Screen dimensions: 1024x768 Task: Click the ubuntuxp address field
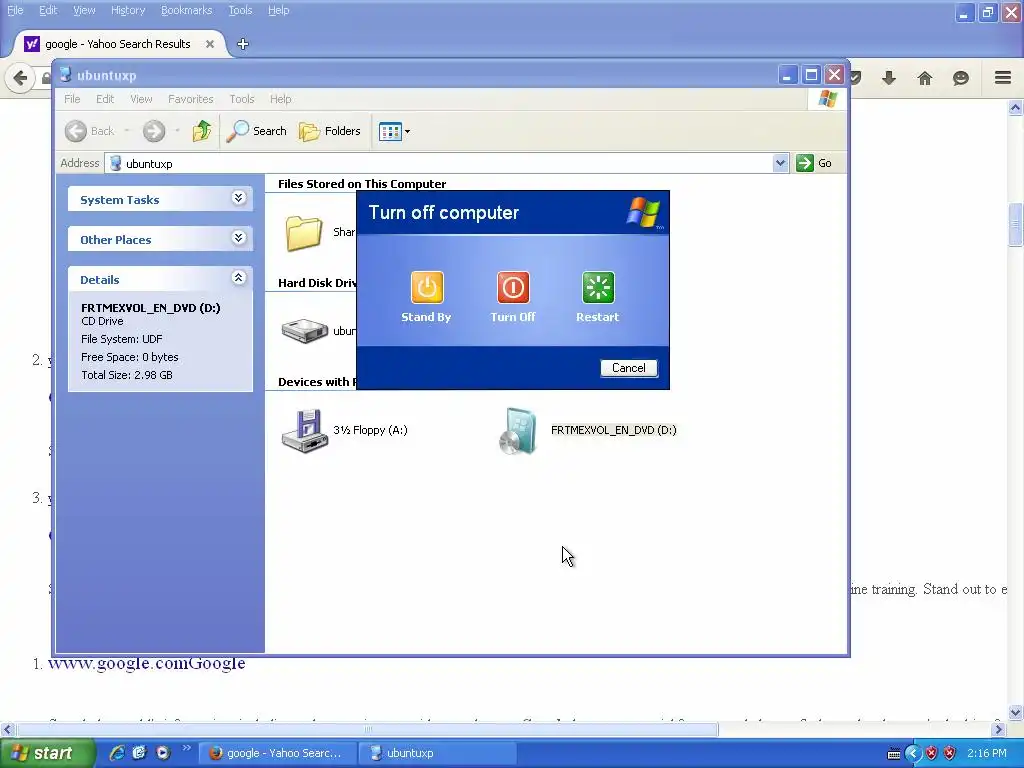[439, 163]
